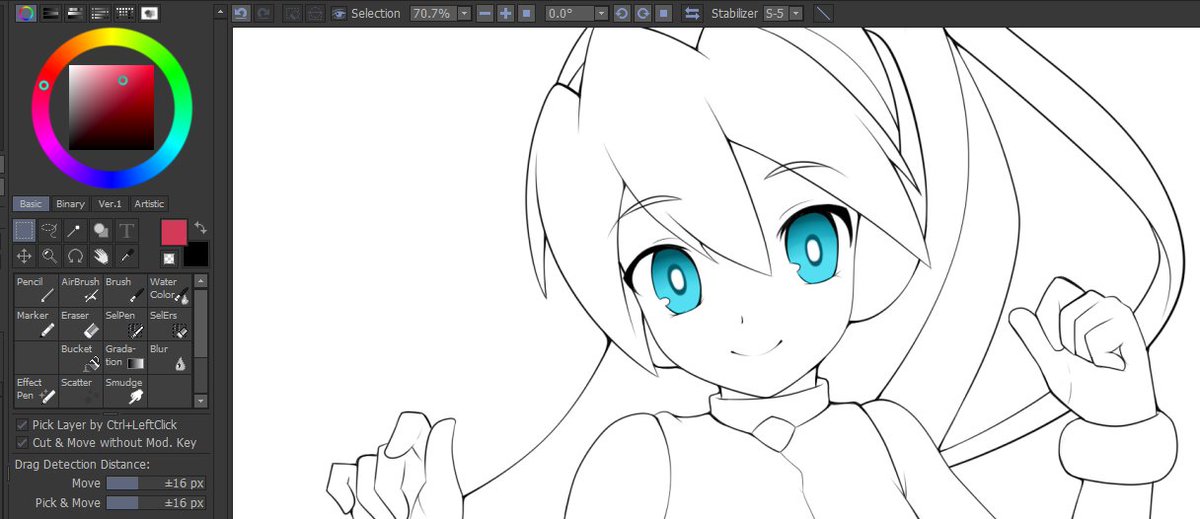This screenshot has height=519, width=1200.
Task: Toggle the scratchpad panel
Action: coord(149,12)
